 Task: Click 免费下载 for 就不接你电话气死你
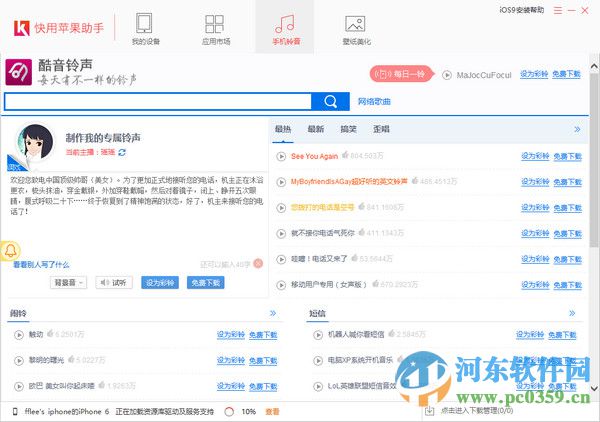tap(567, 233)
